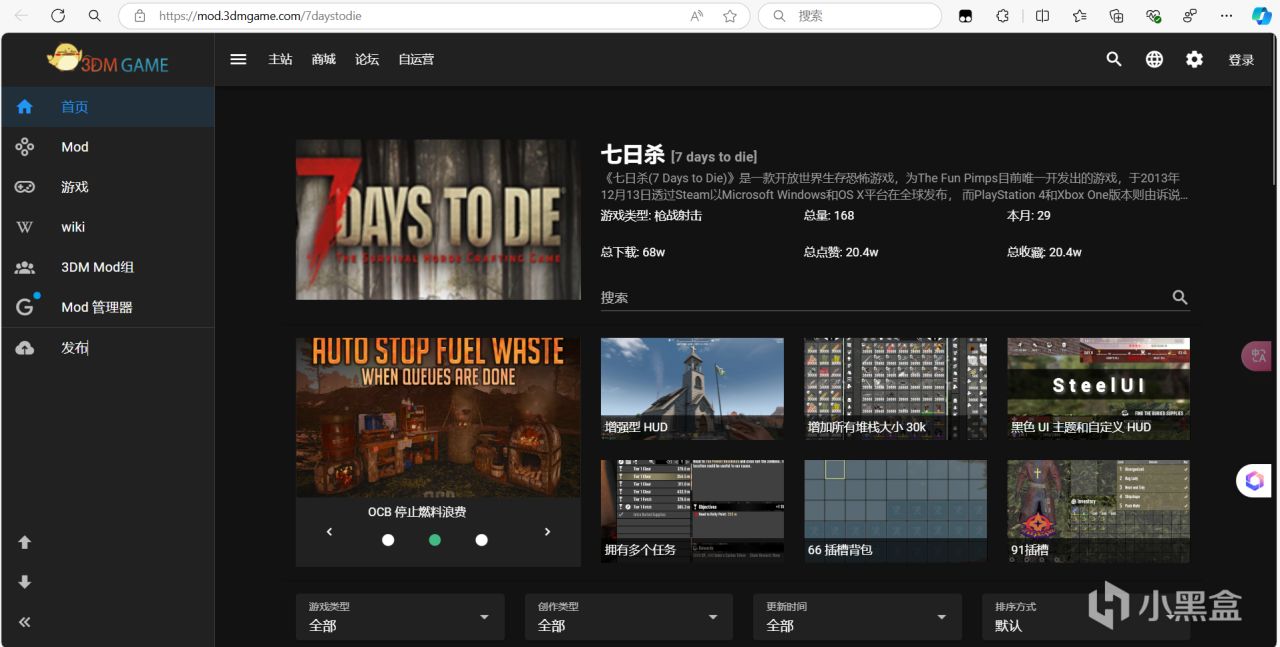Open the 增强型 HUD mod thumbnail
This screenshot has width=1280, height=647.
692,389
